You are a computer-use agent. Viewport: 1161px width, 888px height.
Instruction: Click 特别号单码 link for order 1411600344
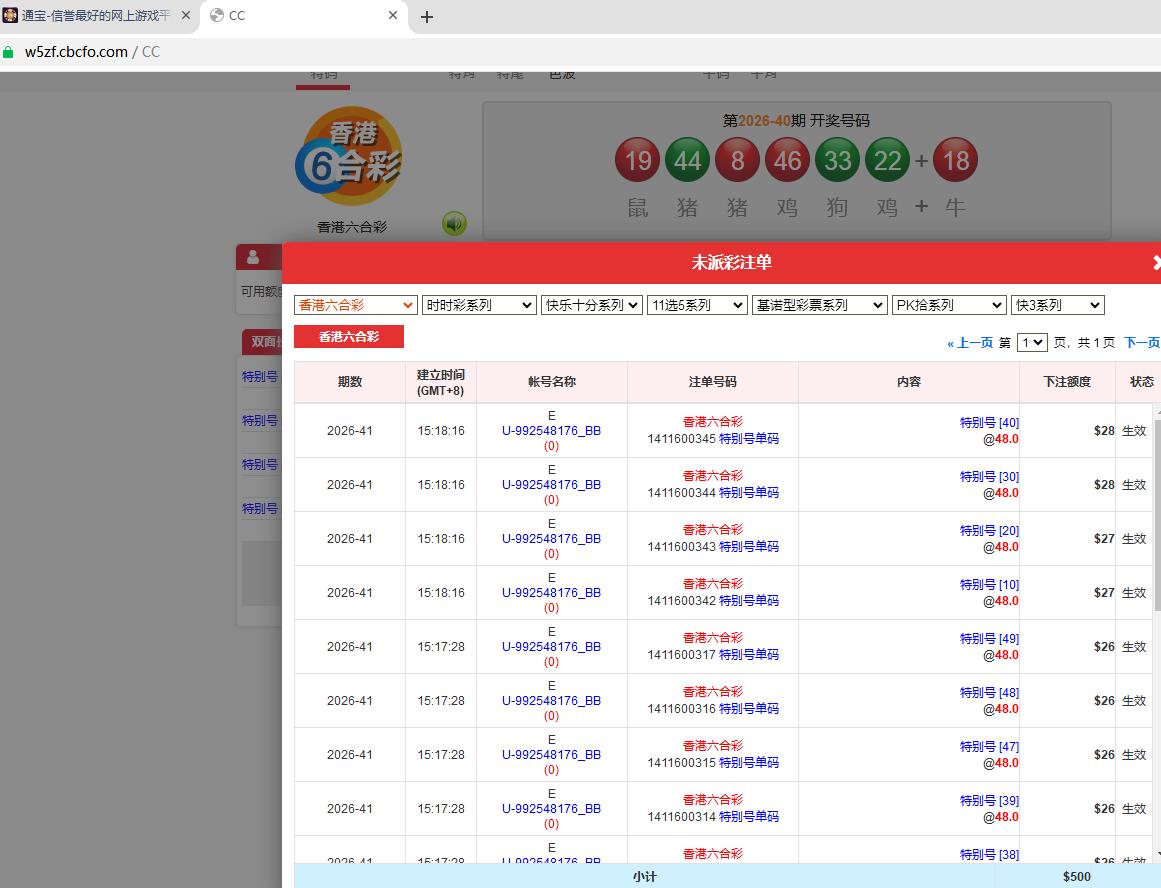click(748, 493)
